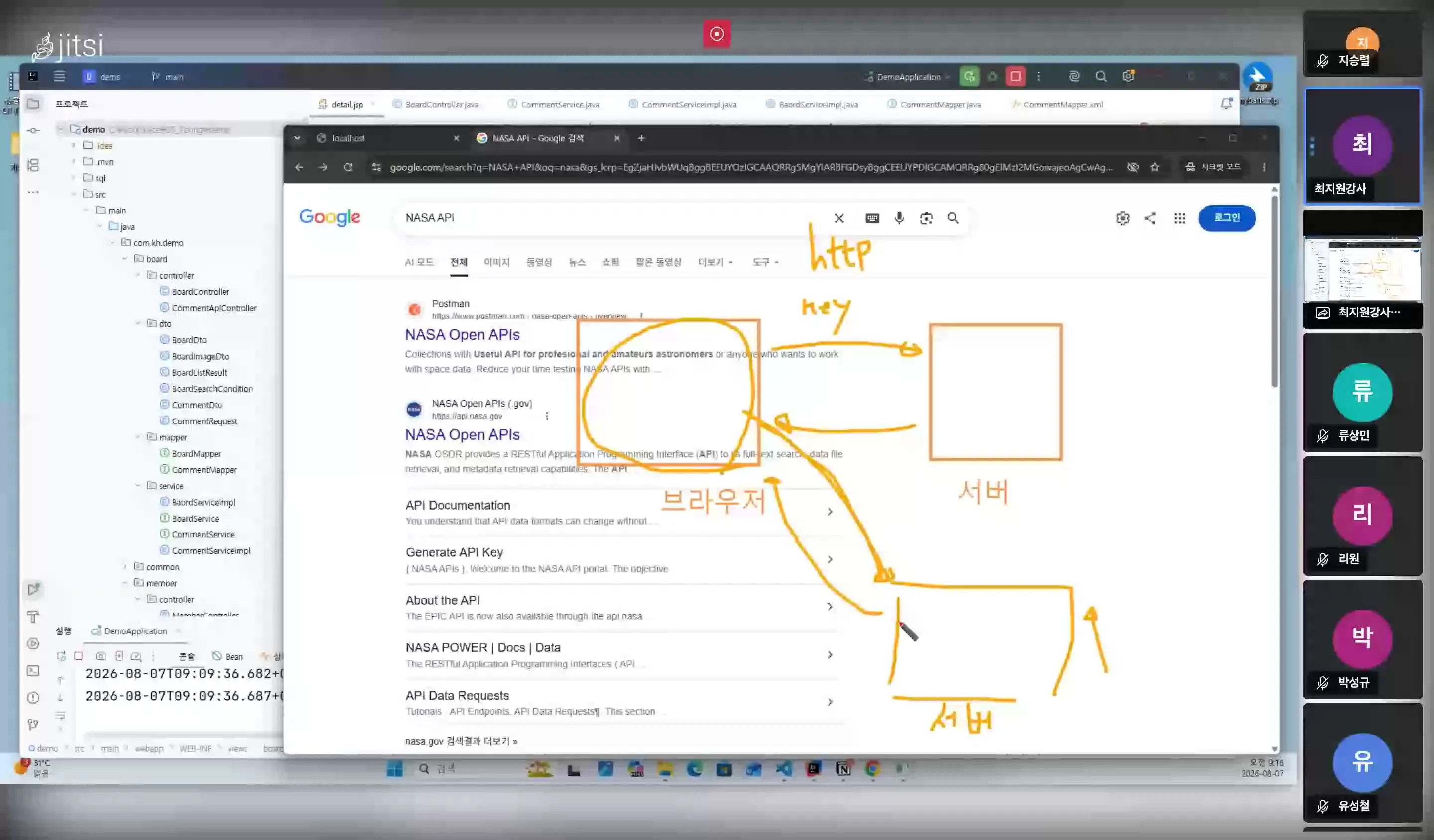The height and width of the screenshot is (840, 1434).
Task: Open IntelliJ settings gear icon
Action: point(1128,76)
